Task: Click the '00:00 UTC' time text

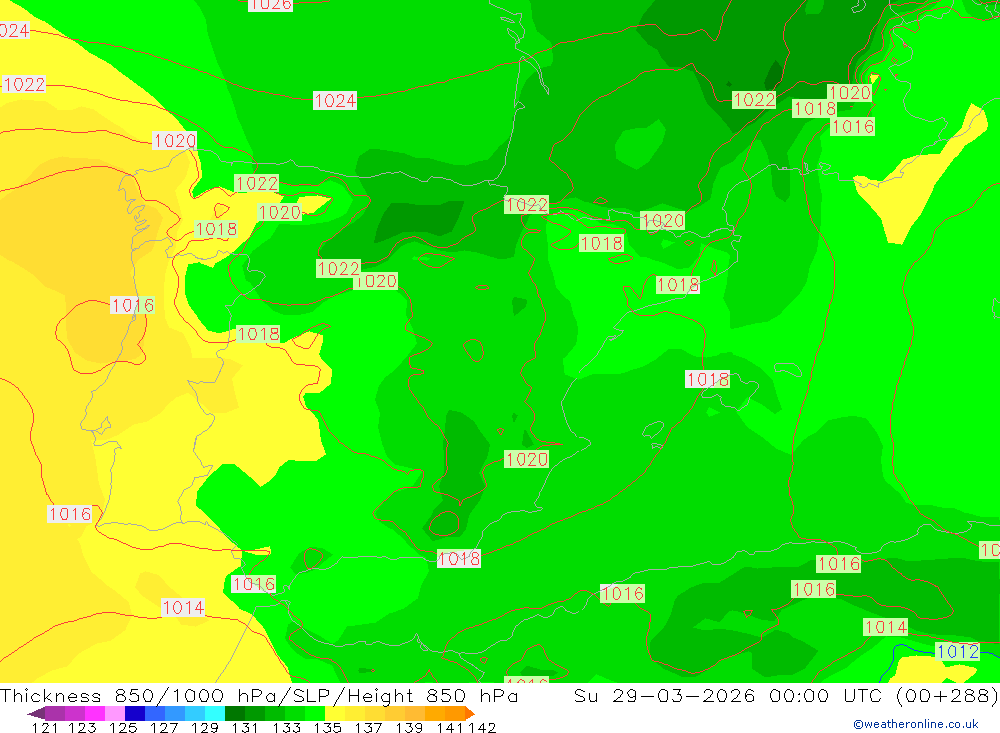Action: (828, 695)
